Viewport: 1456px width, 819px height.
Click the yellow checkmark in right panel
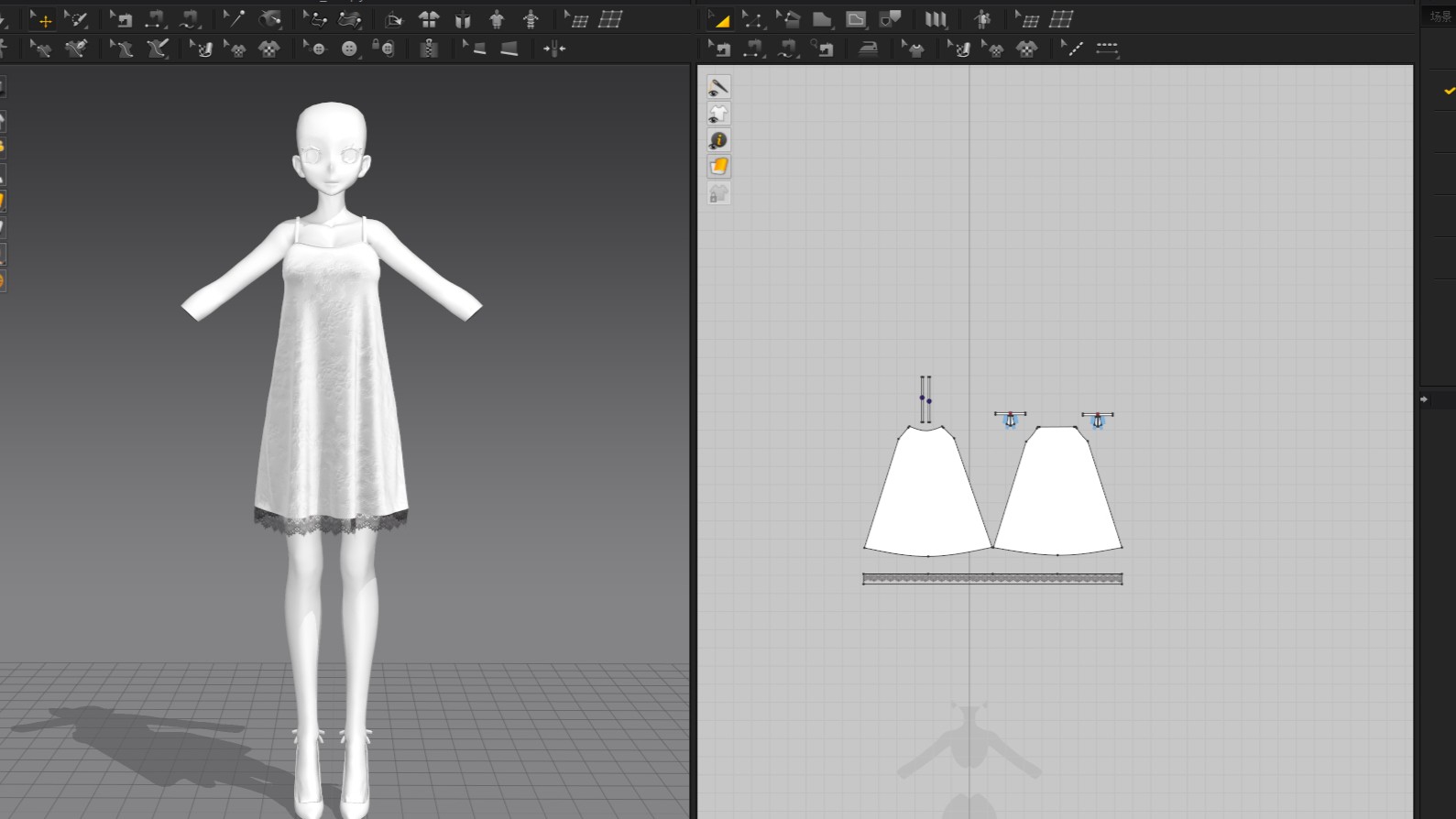pos(1449,91)
